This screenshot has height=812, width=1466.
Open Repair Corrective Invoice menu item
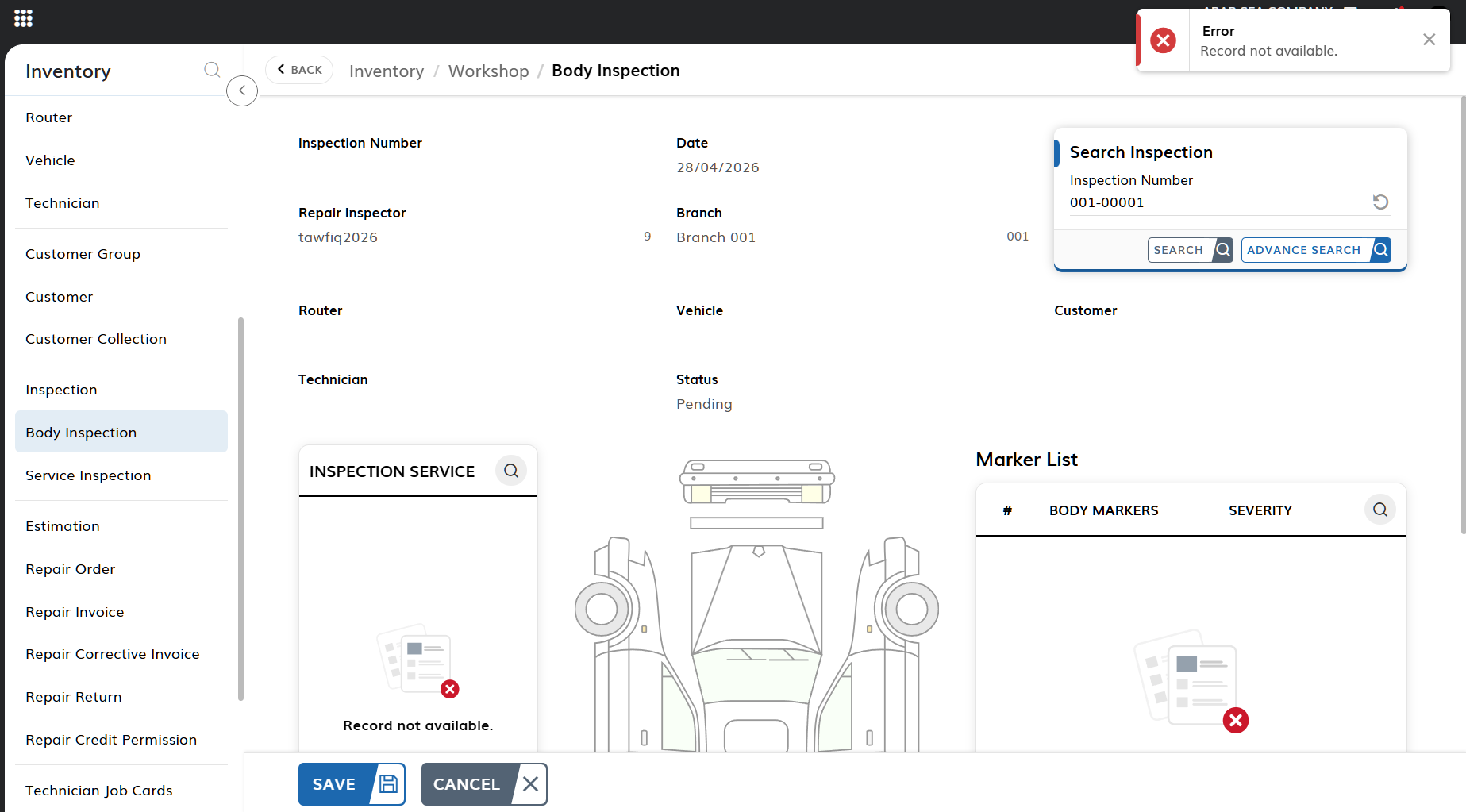click(121, 654)
